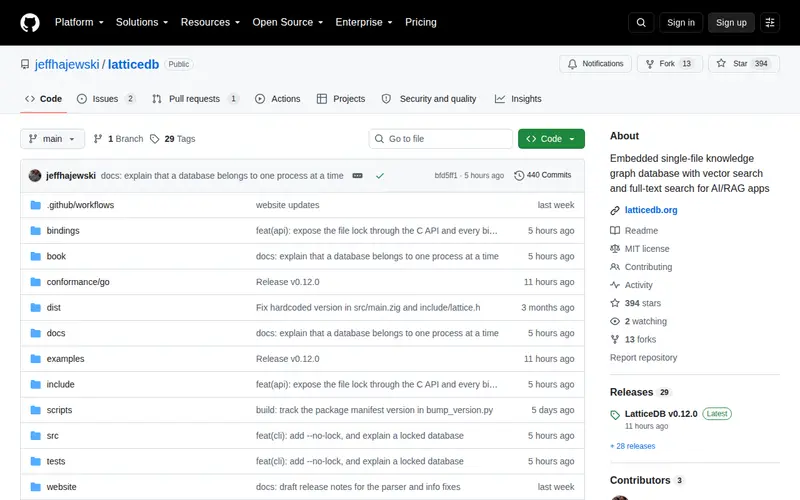Screen dimensions: 800x500
Task: Click the repository icon before jeffhajewski
Action: [24, 64]
